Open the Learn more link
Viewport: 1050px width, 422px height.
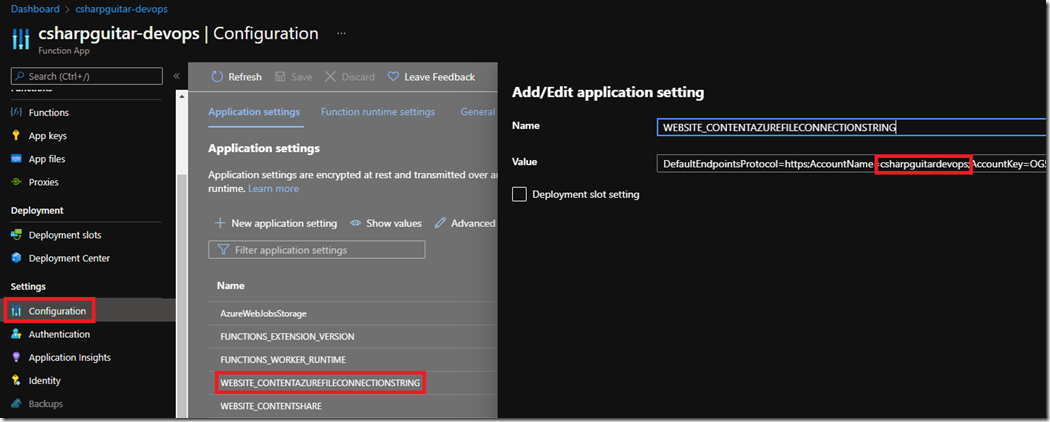click(273, 189)
